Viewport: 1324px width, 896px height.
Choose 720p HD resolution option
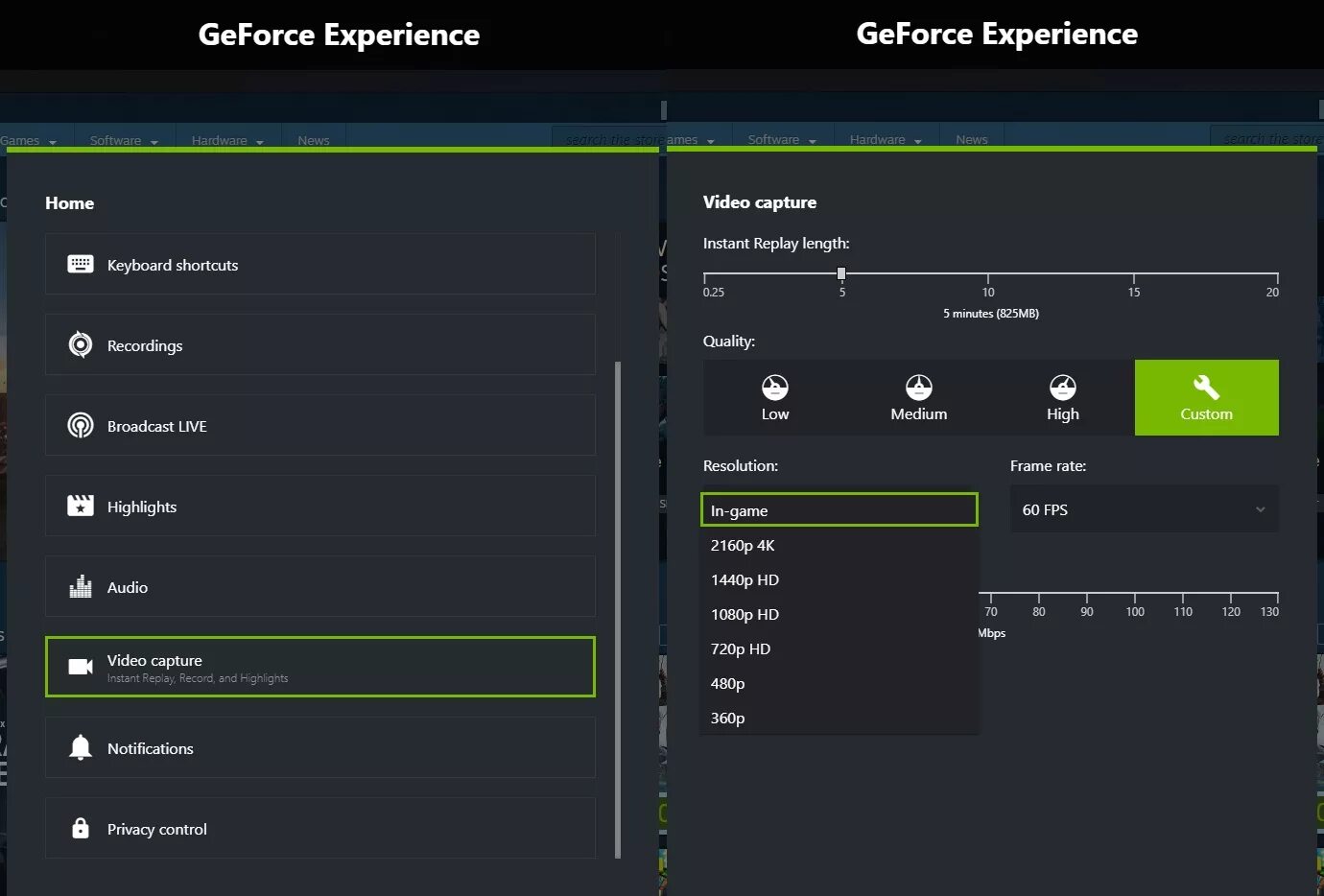tap(839, 648)
